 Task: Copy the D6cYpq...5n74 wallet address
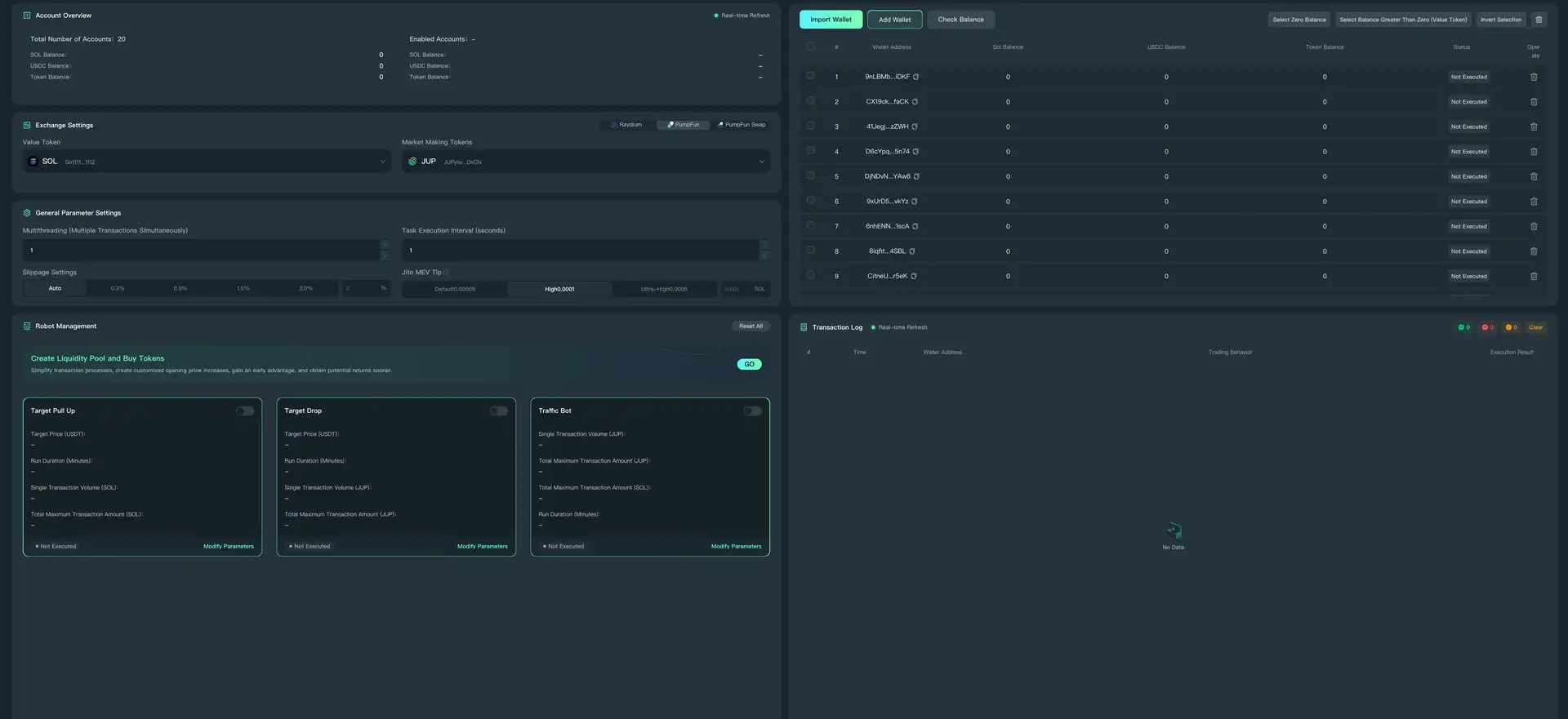915,152
